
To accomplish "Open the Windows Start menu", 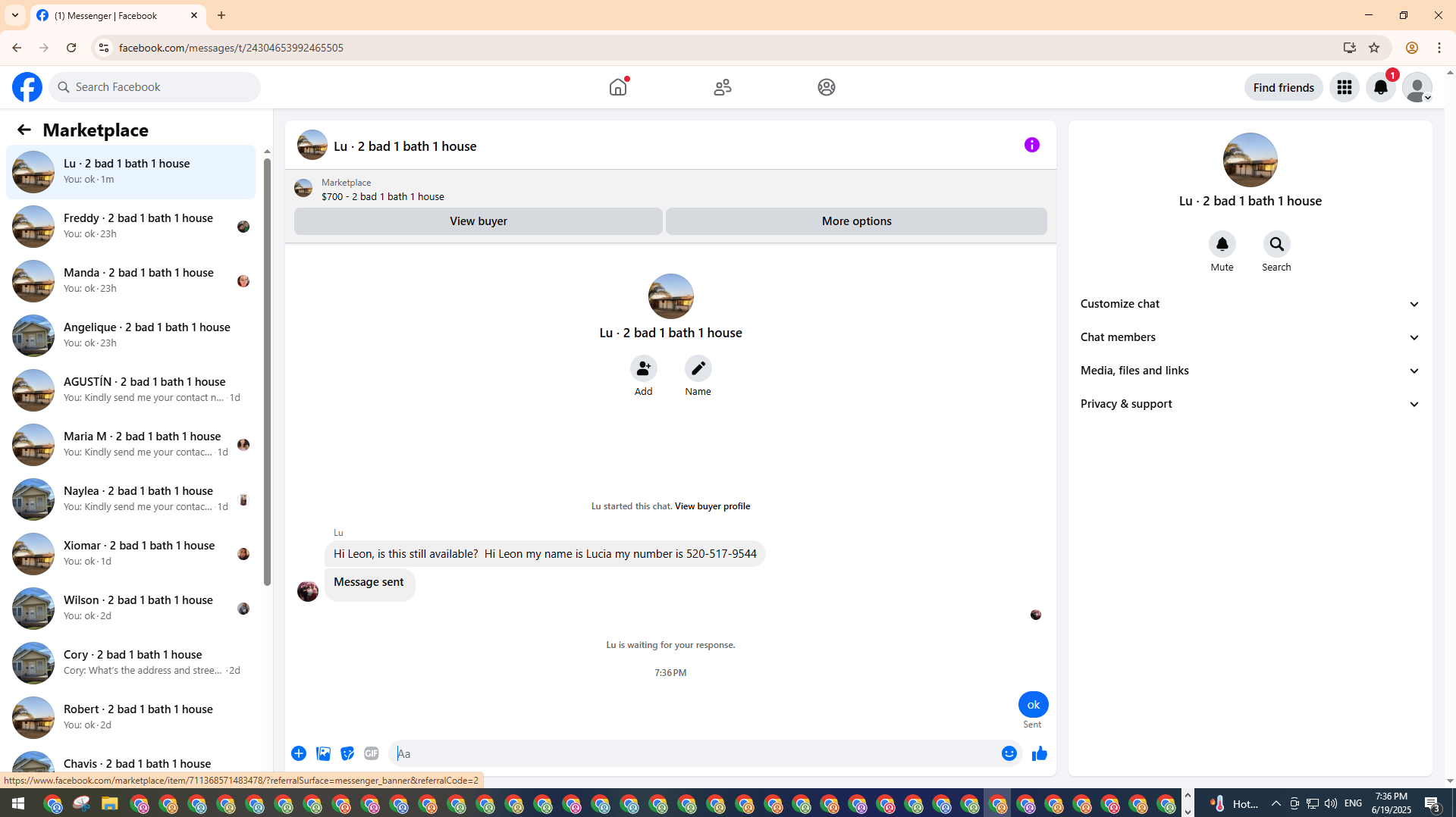I will [18, 803].
